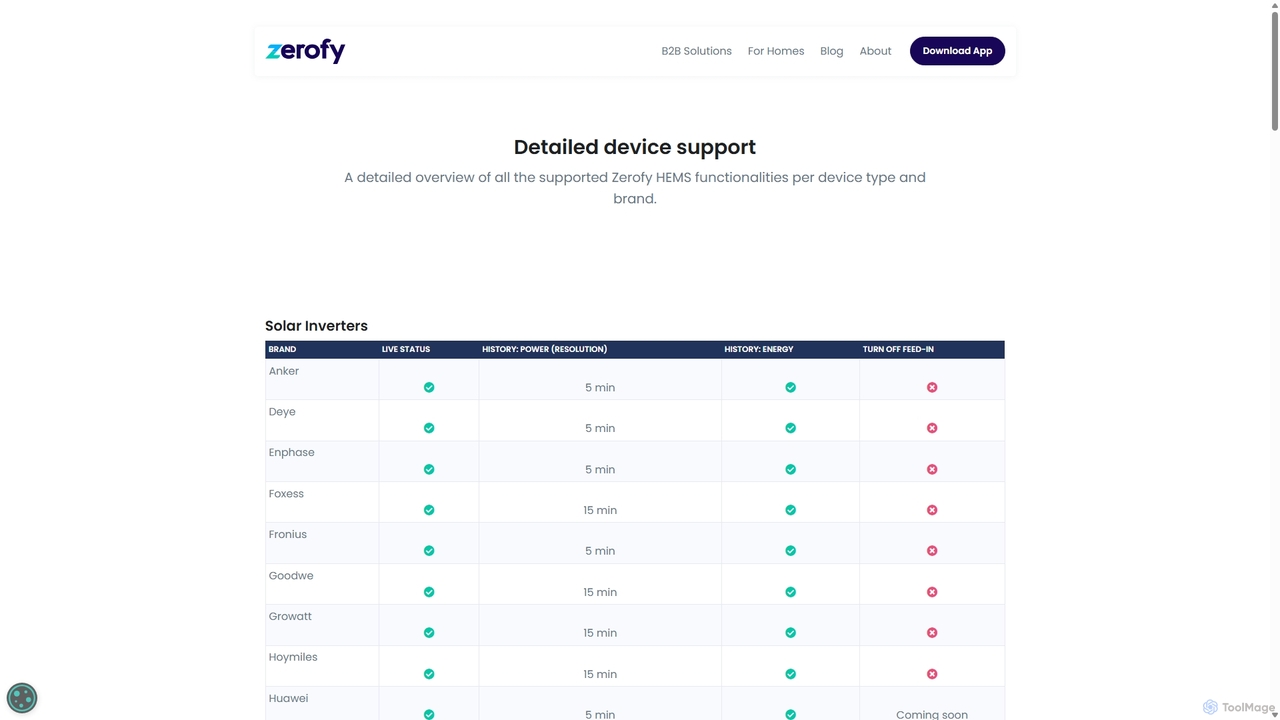This screenshot has width=1280, height=720.
Task: Click Anker history energy check icon
Action: pos(790,387)
